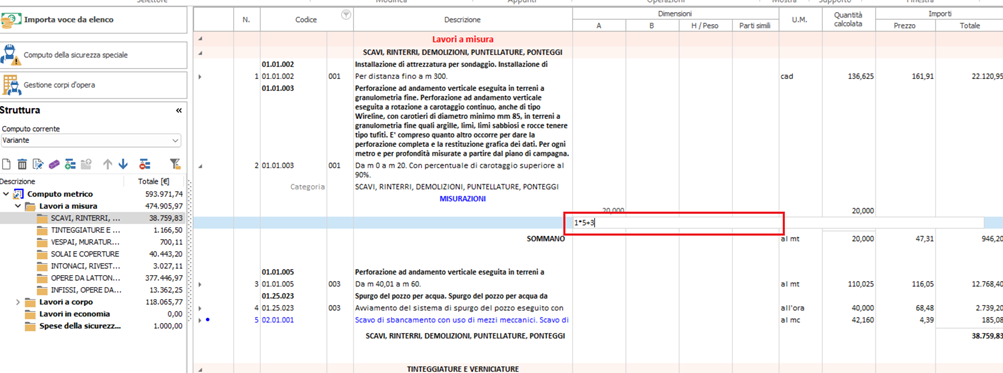Select the VESPAI, MURATUR folder in tree
The height and width of the screenshot is (373, 1003).
(85, 242)
